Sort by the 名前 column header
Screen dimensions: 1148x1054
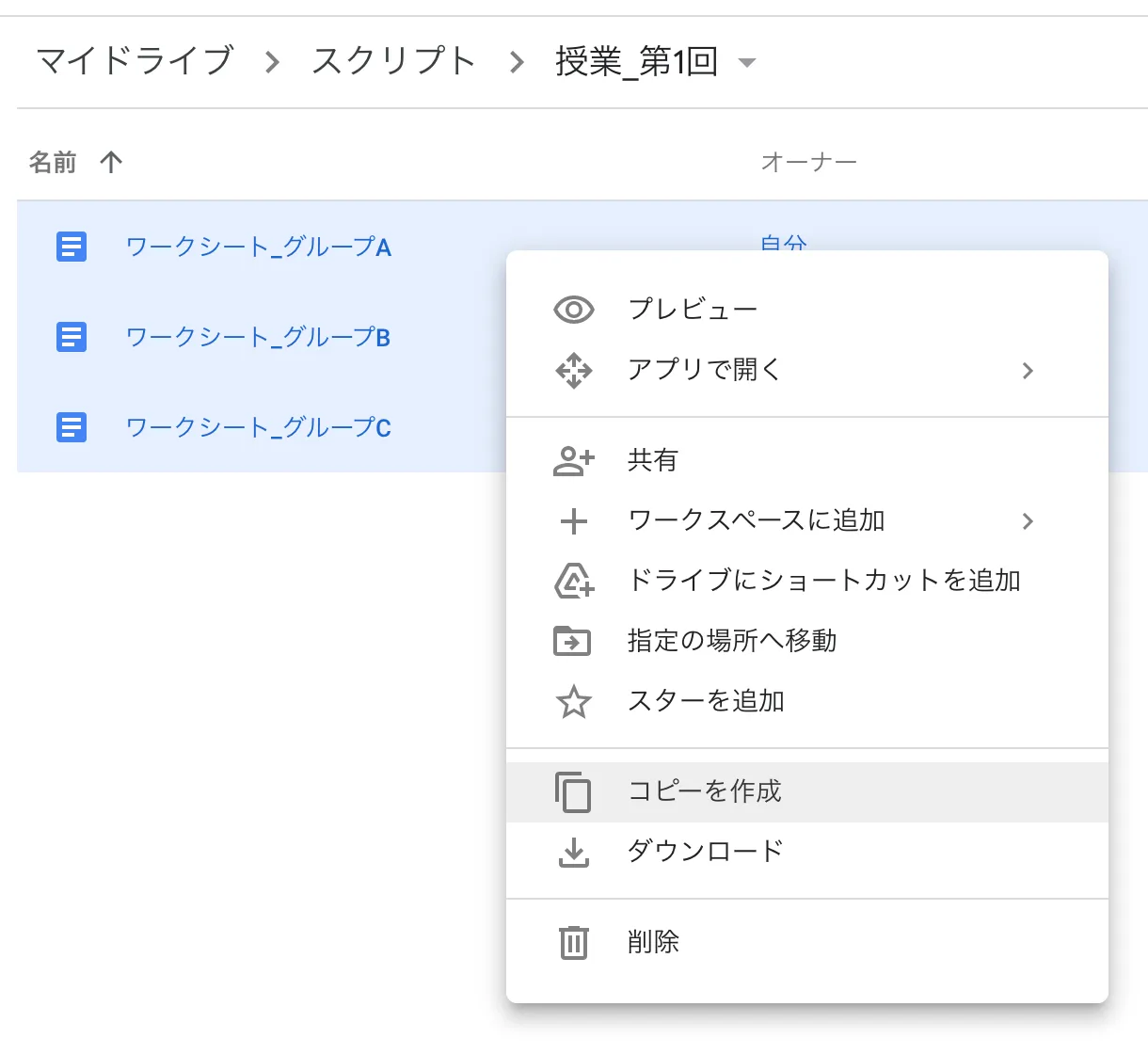pyautogui.click(x=53, y=163)
